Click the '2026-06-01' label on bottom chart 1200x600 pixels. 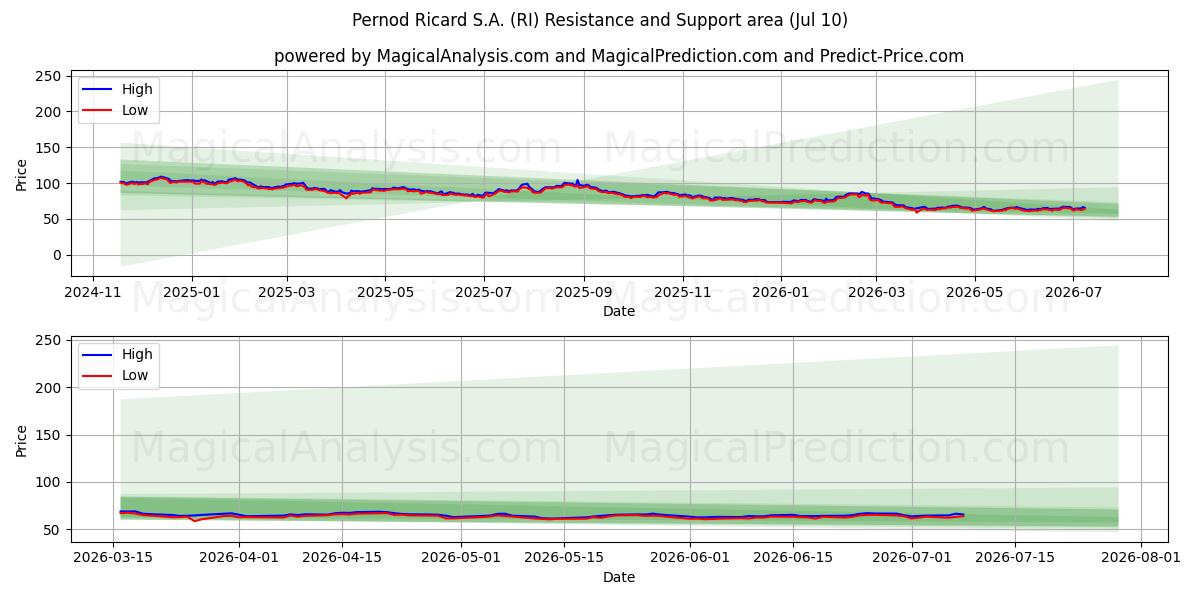691,558
